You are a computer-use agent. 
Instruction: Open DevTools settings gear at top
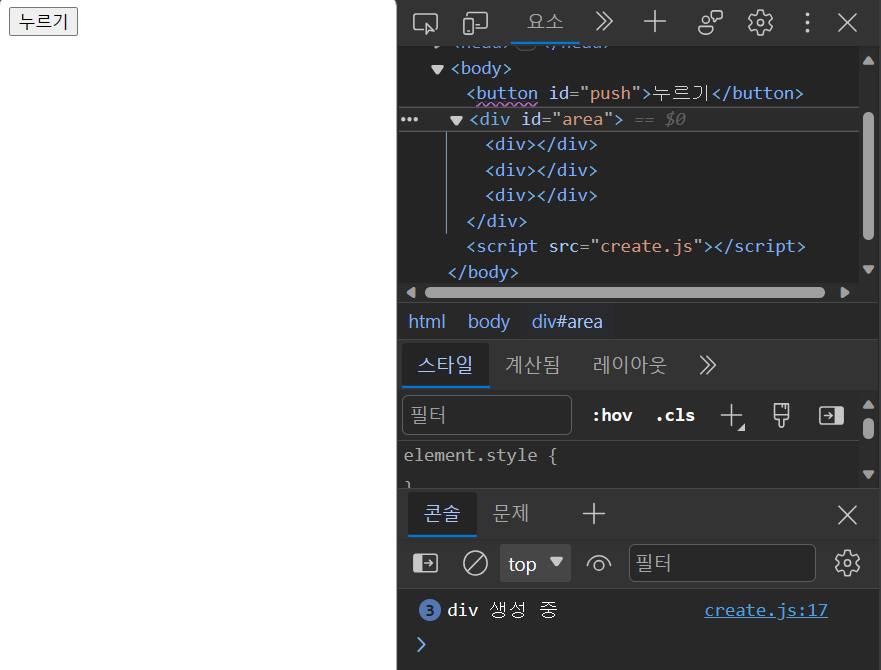click(760, 23)
